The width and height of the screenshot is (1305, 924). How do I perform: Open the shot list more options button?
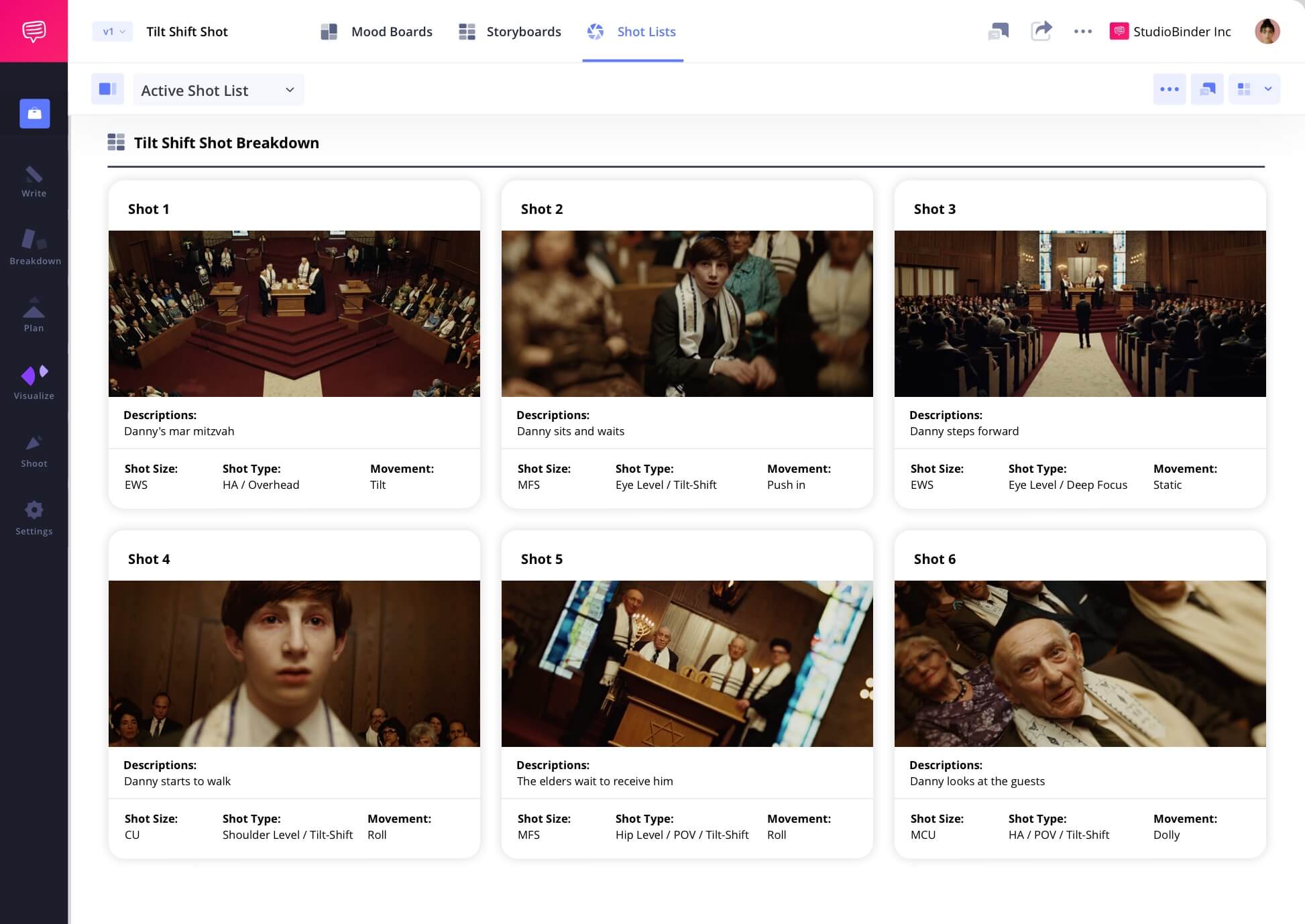coord(1169,89)
